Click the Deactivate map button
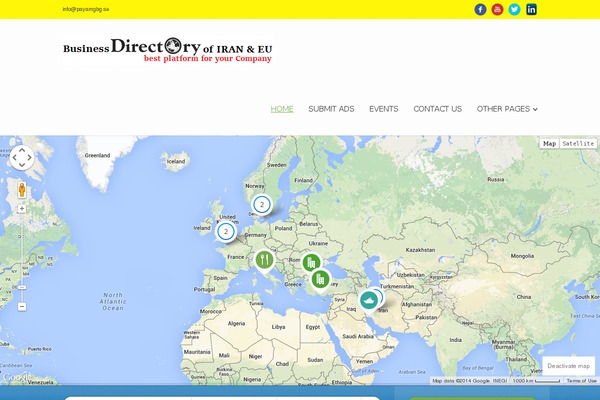Image resolution: width=600 pixels, height=400 pixels. coord(568,366)
